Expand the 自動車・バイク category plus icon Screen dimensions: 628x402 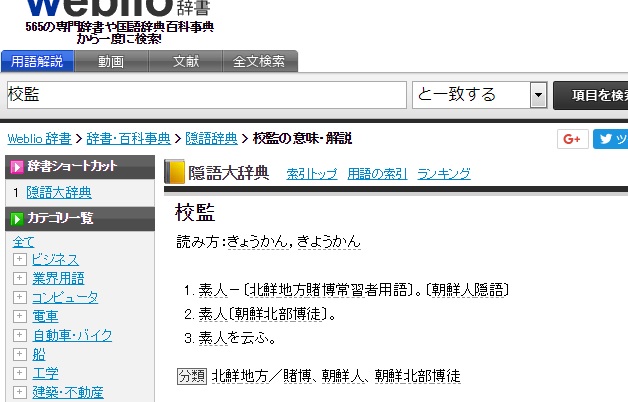pyautogui.click(x=19, y=336)
